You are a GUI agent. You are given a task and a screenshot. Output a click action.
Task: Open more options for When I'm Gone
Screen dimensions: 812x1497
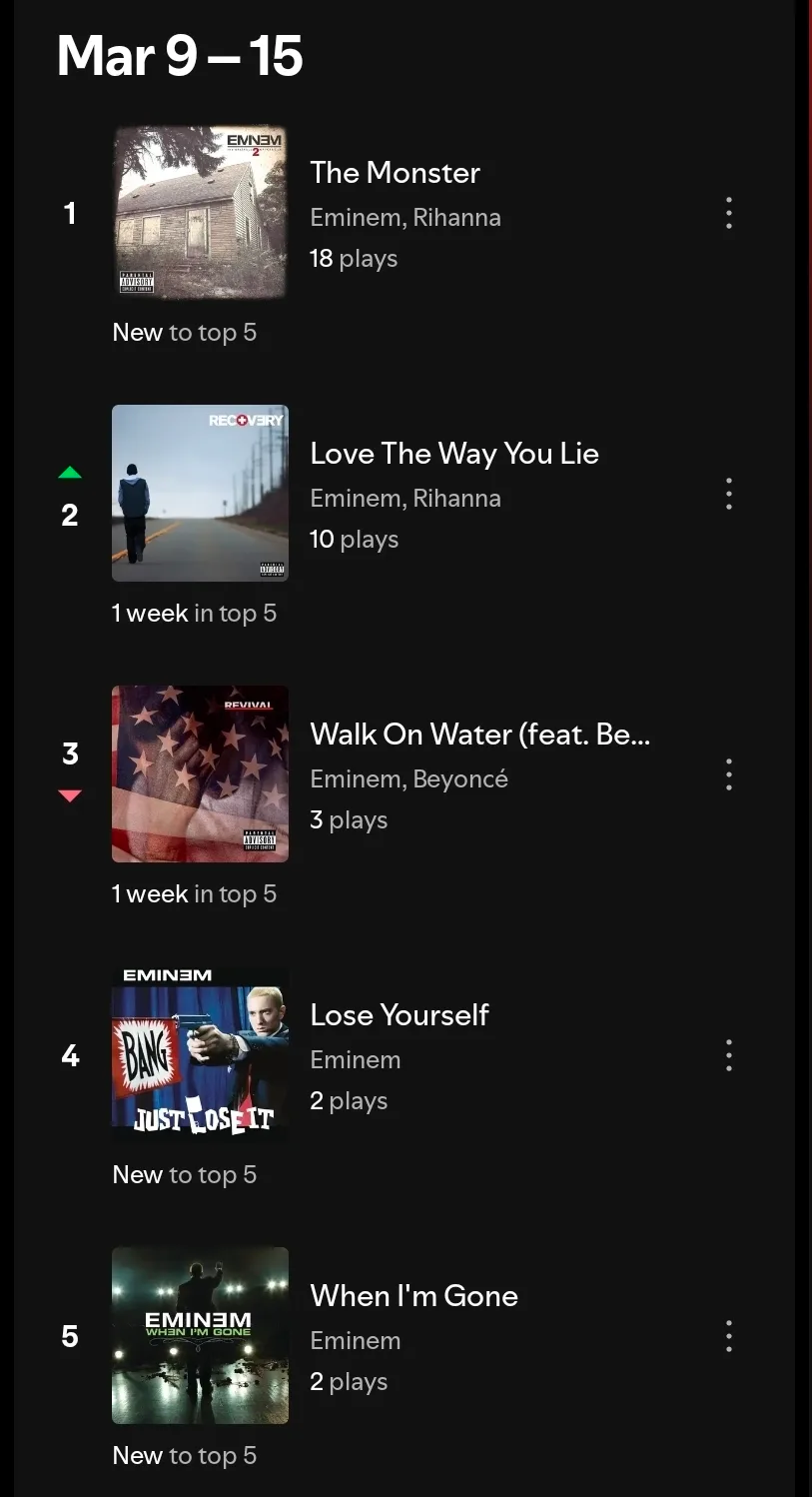pyautogui.click(x=729, y=1336)
